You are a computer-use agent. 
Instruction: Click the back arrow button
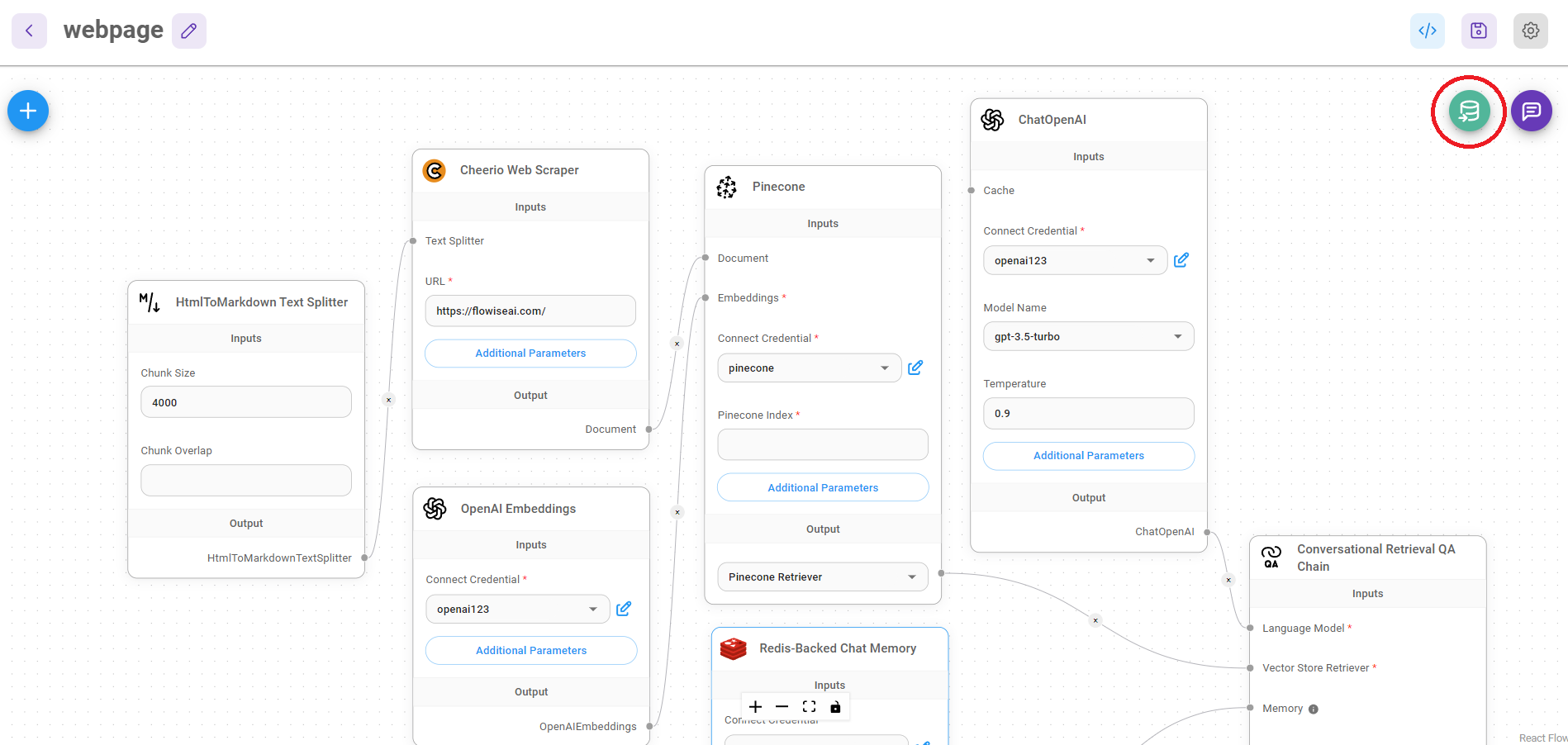coord(29,31)
